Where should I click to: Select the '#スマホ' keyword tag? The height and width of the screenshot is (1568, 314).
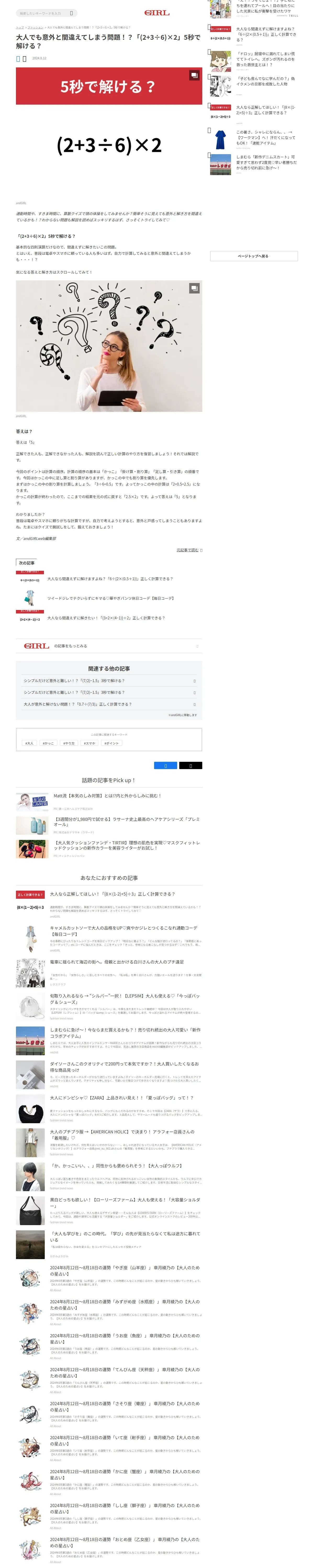tap(90, 743)
